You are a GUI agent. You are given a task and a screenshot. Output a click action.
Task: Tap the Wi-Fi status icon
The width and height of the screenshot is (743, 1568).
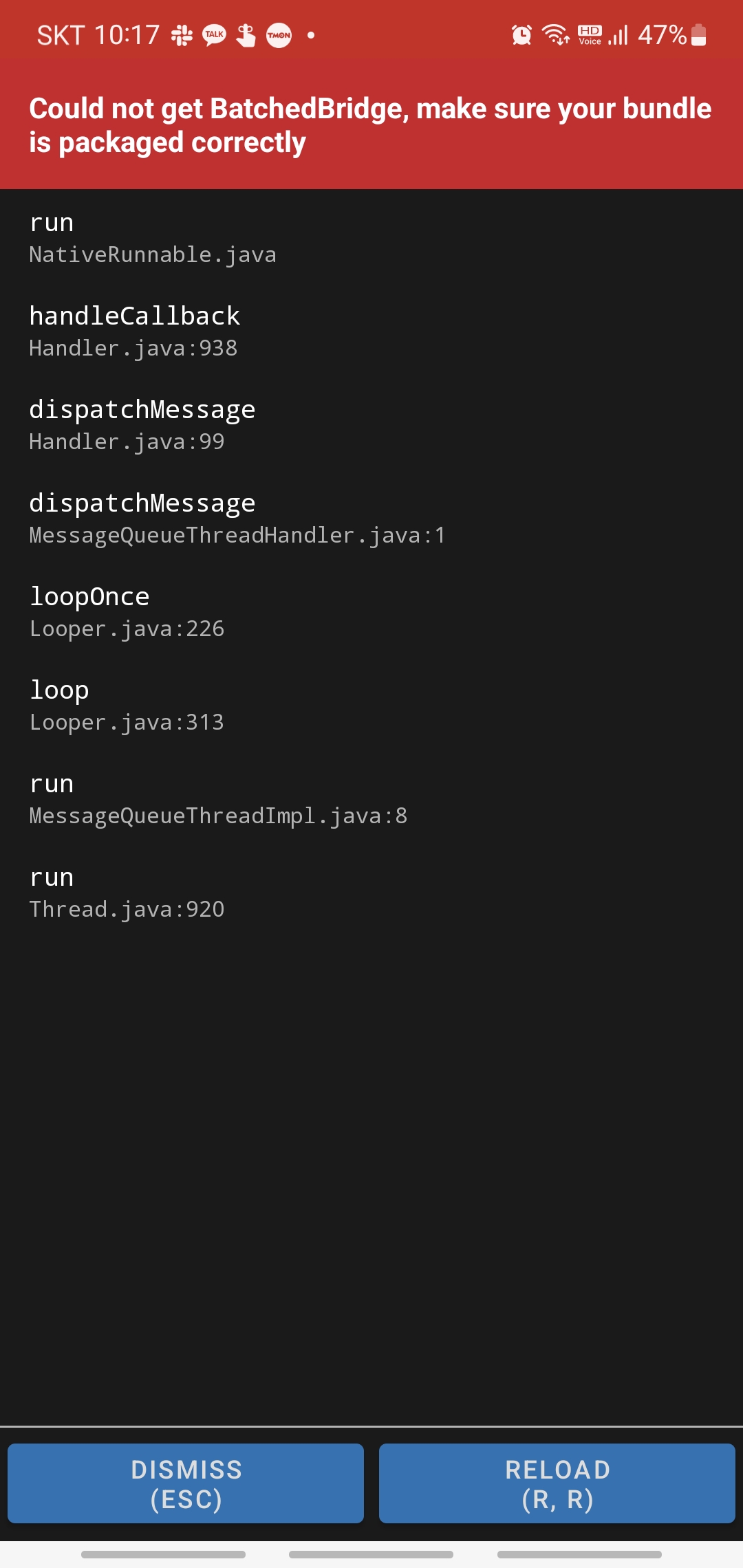coord(556,34)
